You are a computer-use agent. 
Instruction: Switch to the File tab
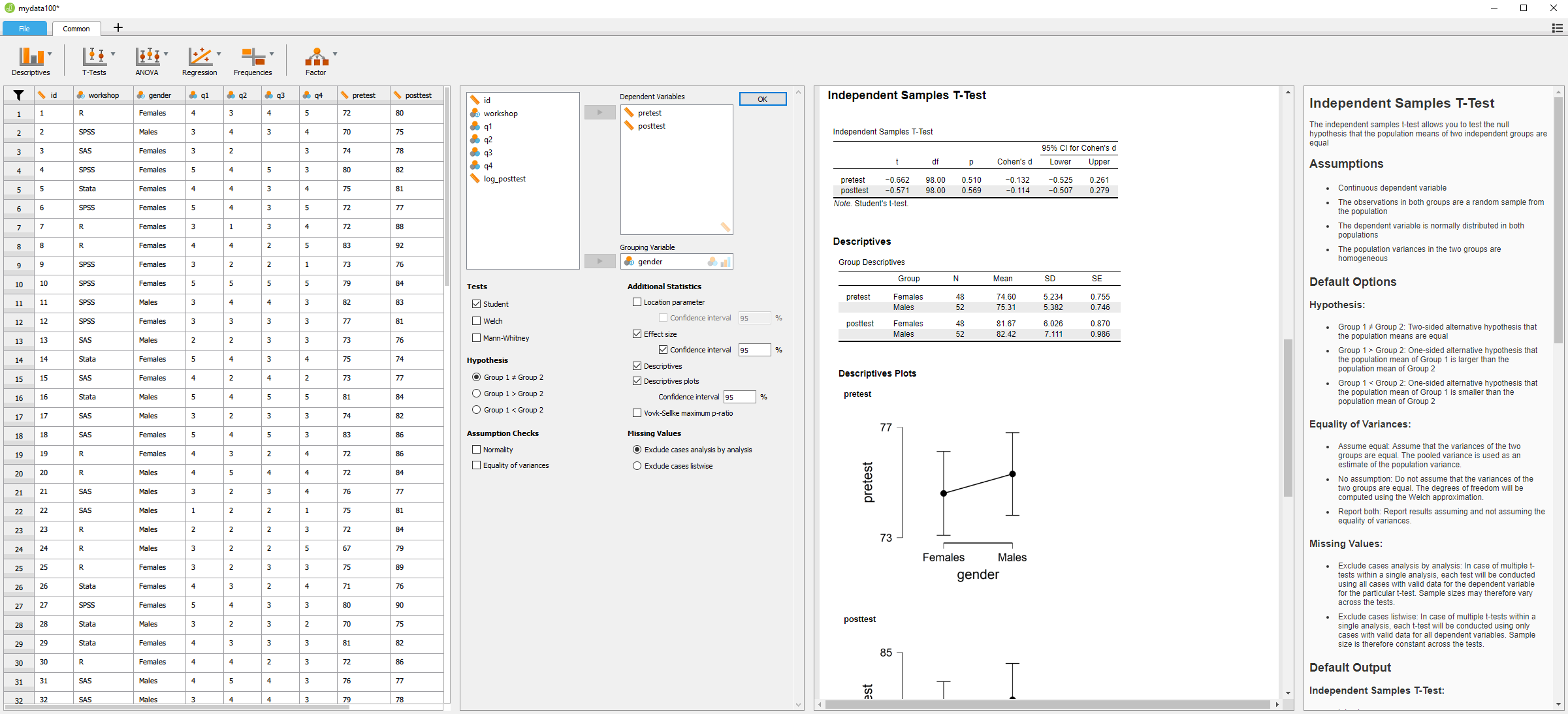(x=24, y=28)
